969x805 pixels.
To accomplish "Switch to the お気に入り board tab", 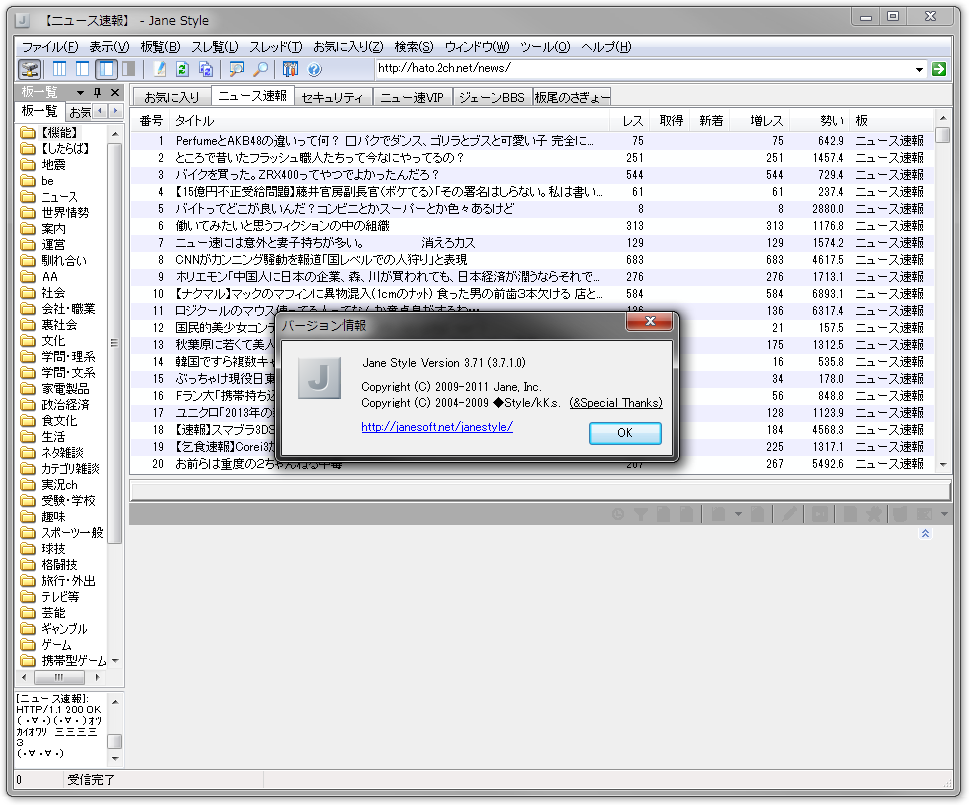I will pos(172,98).
